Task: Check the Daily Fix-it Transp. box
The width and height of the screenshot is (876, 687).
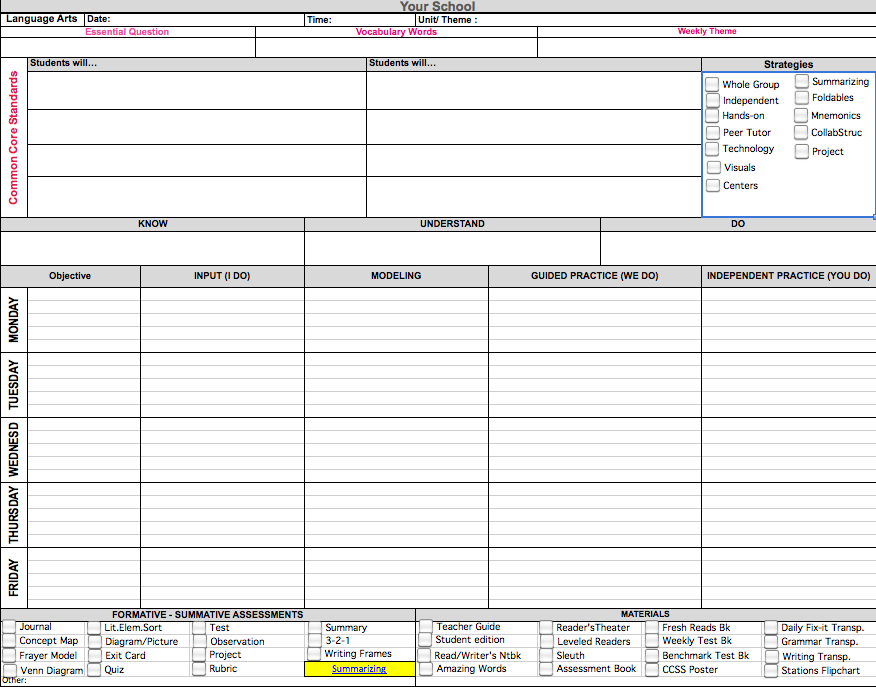Action: [x=771, y=627]
